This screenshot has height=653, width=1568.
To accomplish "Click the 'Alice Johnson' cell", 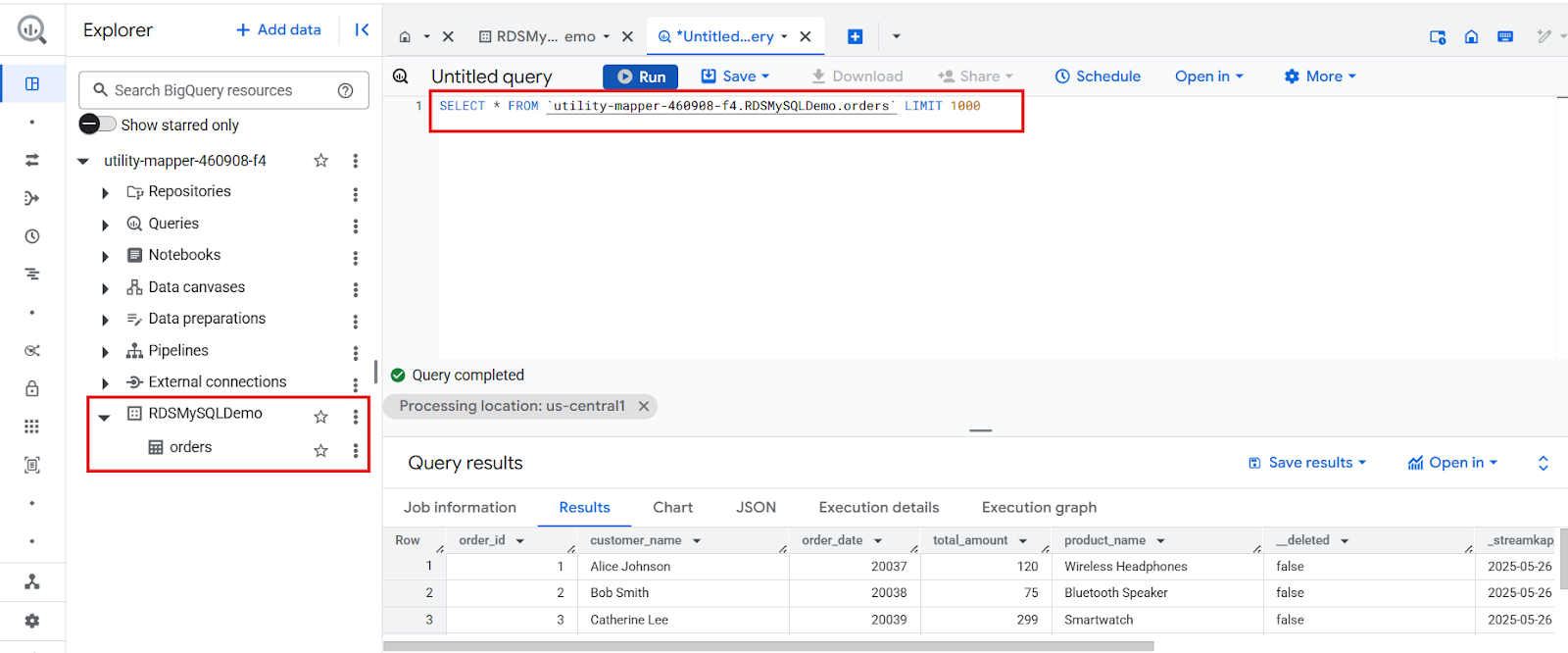I will click(630, 567).
